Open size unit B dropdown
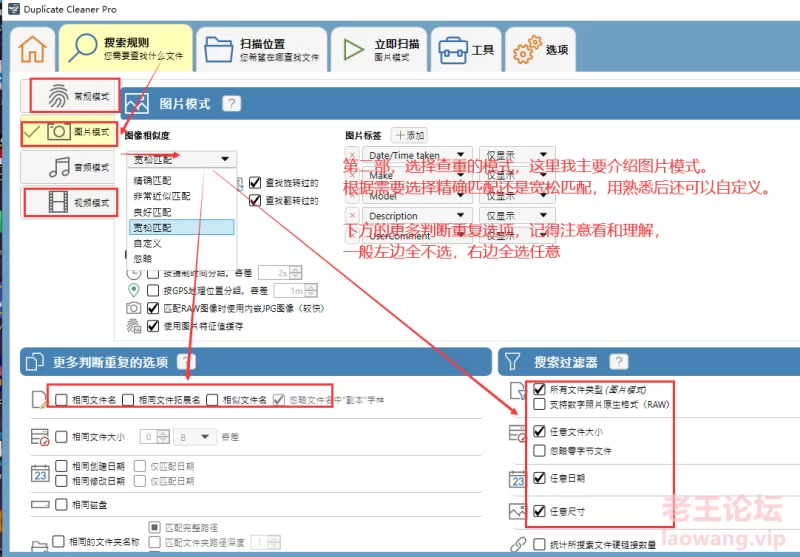 coord(195,437)
